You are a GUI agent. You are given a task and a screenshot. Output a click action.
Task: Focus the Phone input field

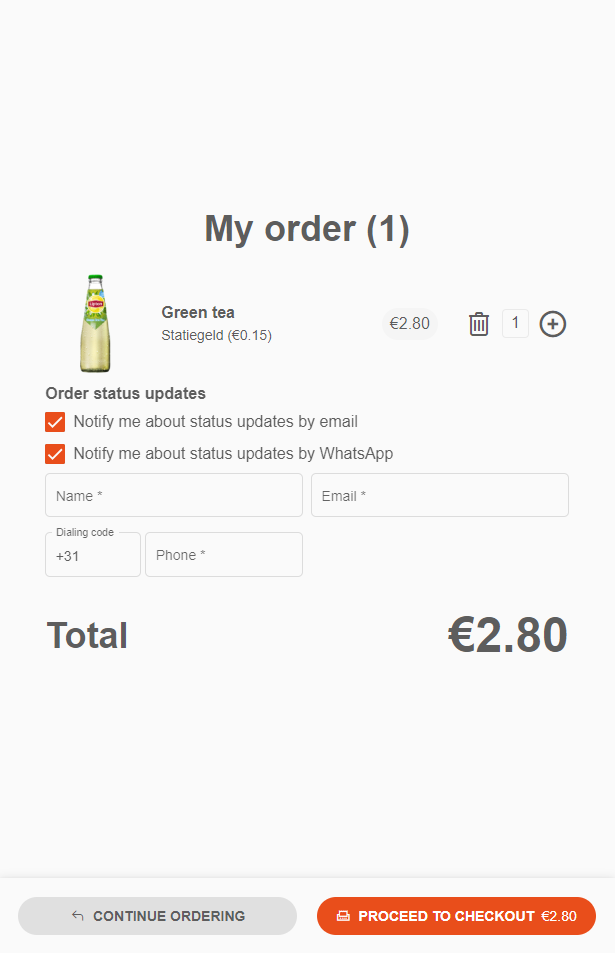(x=224, y=555)
